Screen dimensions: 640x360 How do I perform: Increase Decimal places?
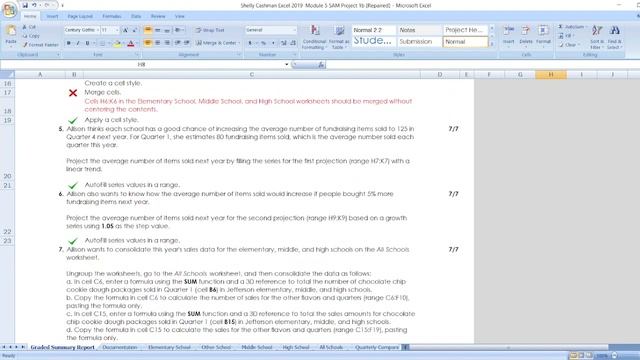pyautogui.click(x=284, y=43)
